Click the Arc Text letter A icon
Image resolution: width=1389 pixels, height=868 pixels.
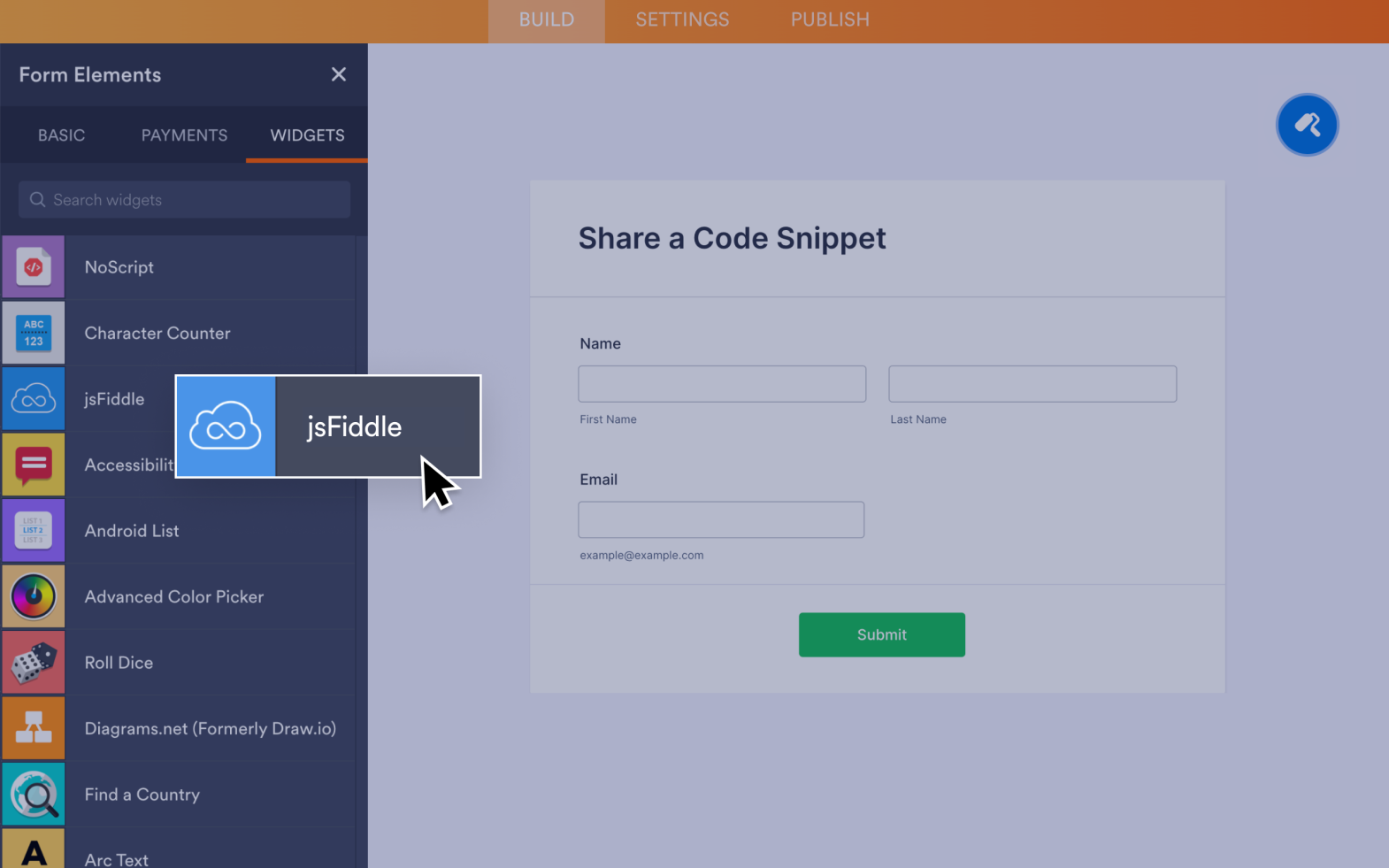pos(34,849)
